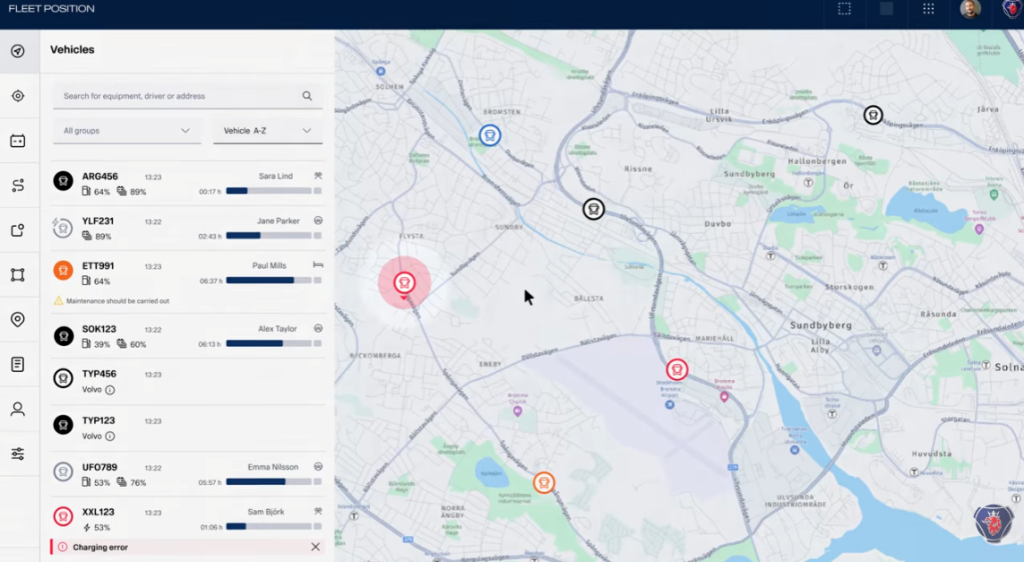Click the XXL123 battery 53% value

tap(101, 527)
